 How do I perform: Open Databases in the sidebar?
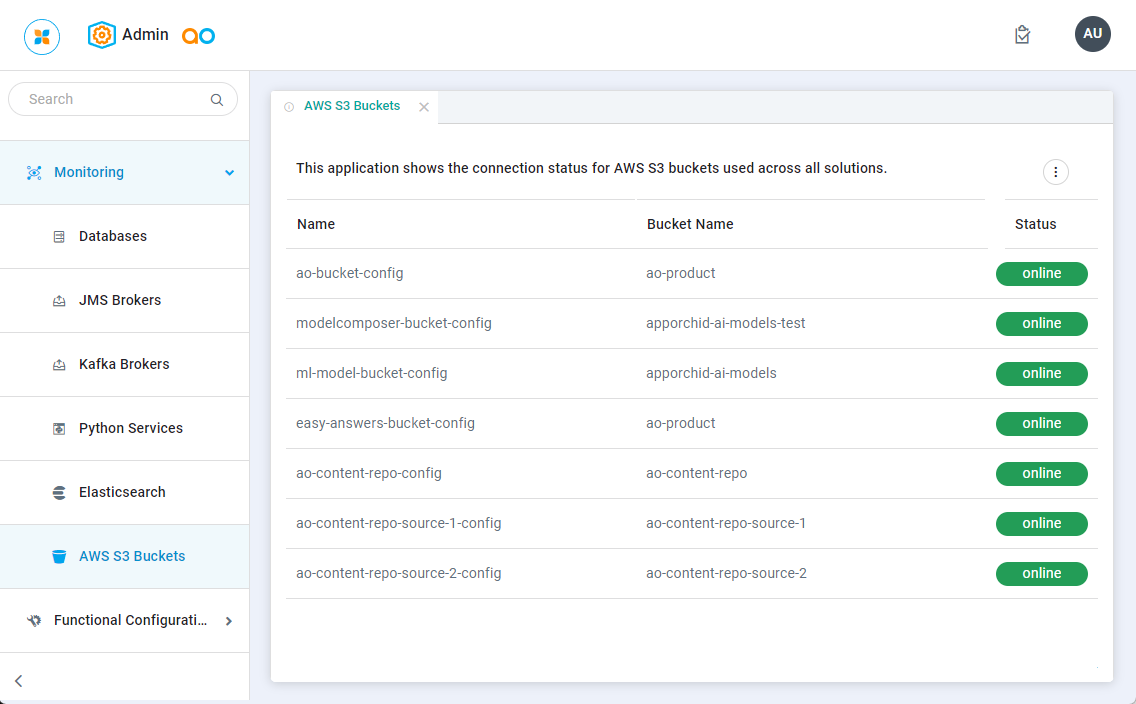112,237
